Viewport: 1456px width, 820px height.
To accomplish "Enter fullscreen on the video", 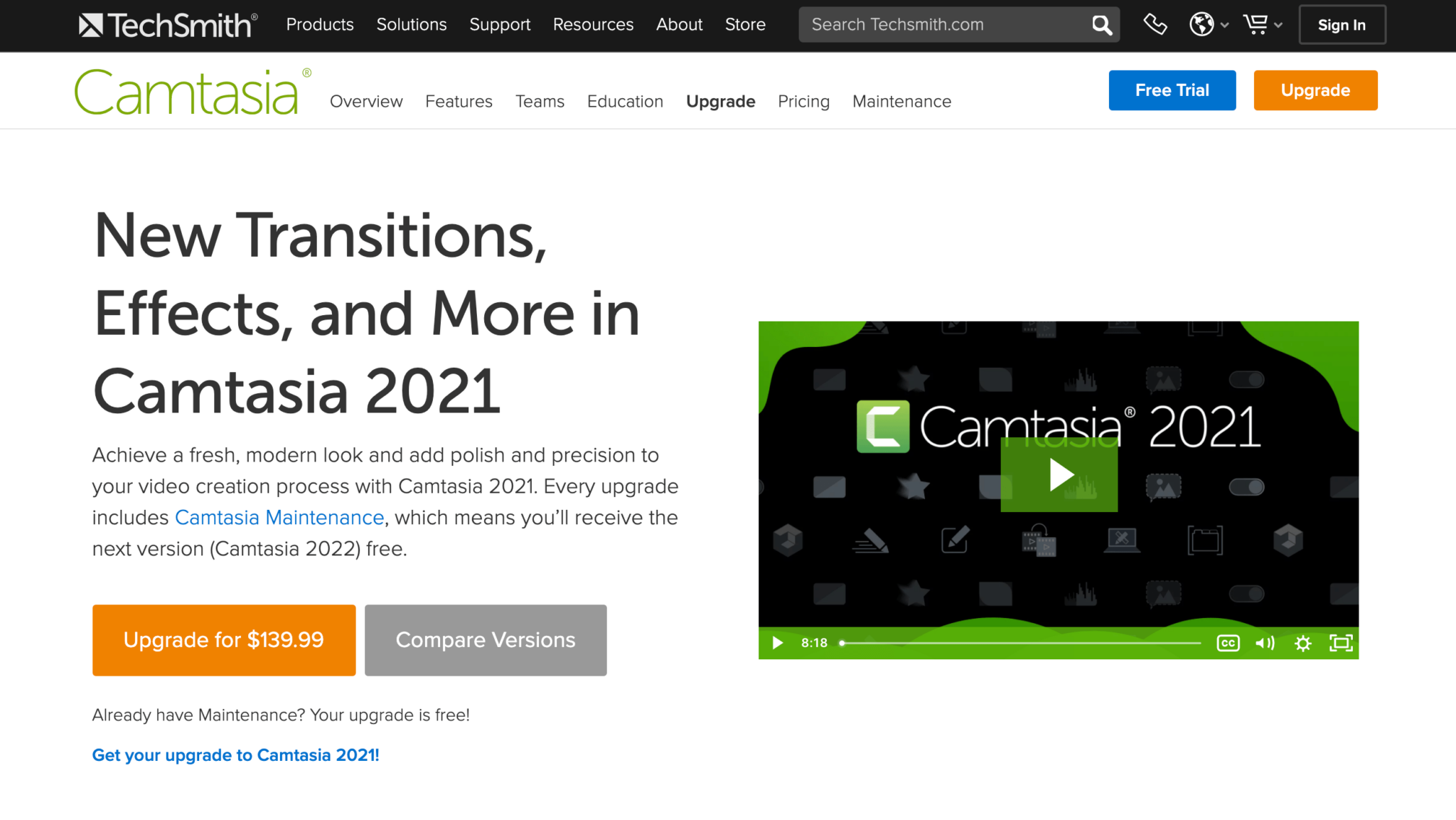I will coord(1341,644).
